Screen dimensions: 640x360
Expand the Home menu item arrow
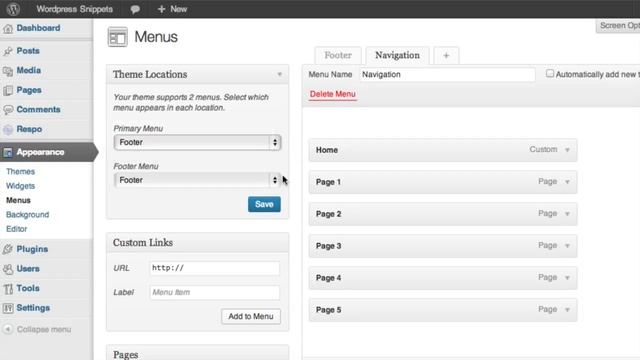[x=567, y=150]
